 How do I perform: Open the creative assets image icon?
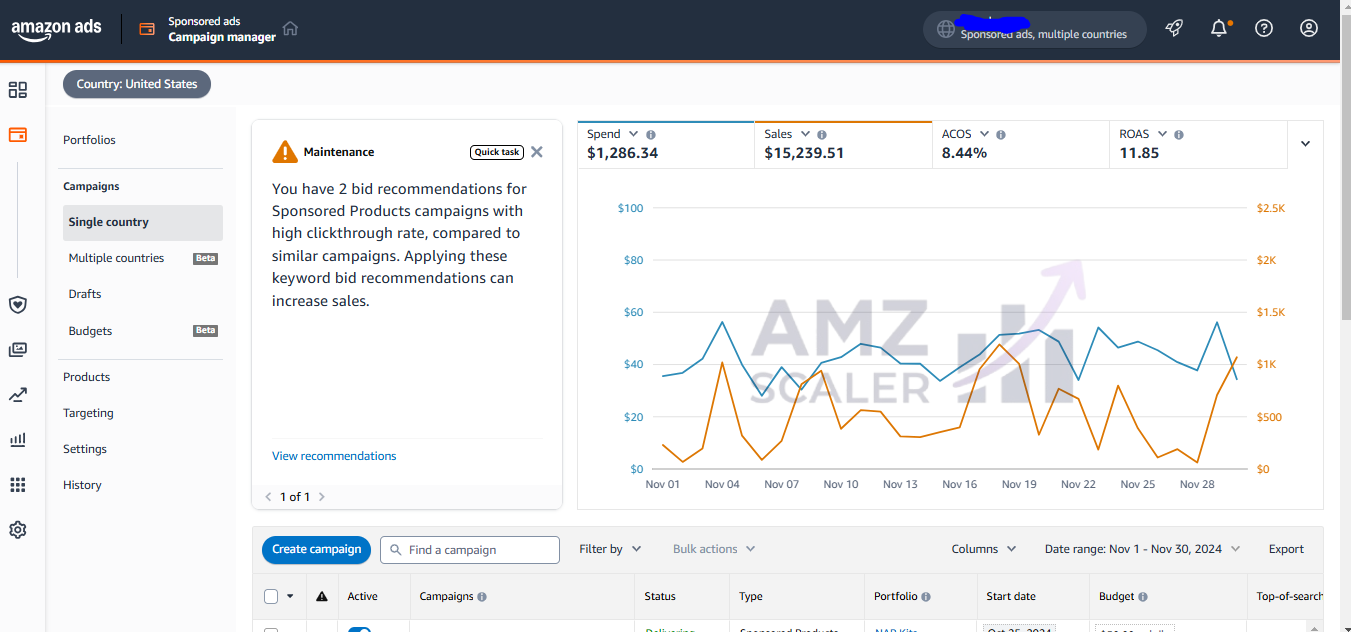tap(18, 349)
